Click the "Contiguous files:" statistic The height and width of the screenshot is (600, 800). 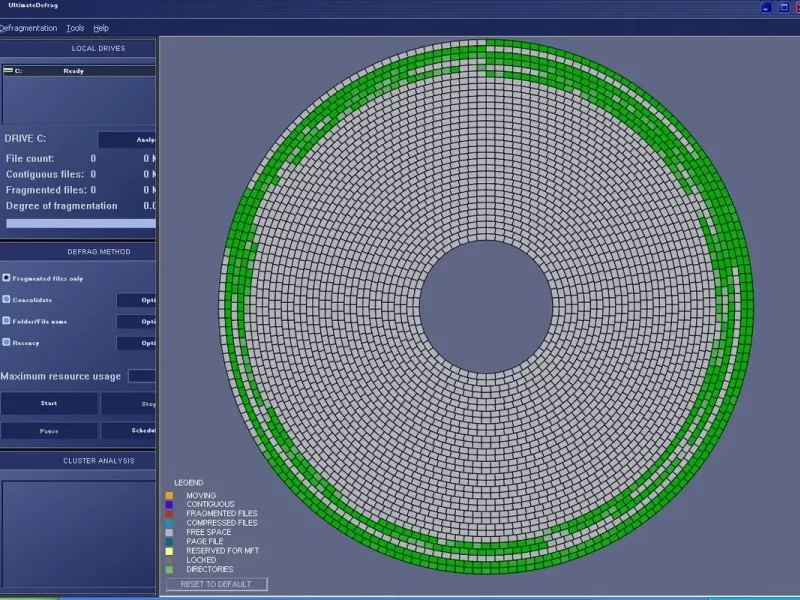coord(45,174)
